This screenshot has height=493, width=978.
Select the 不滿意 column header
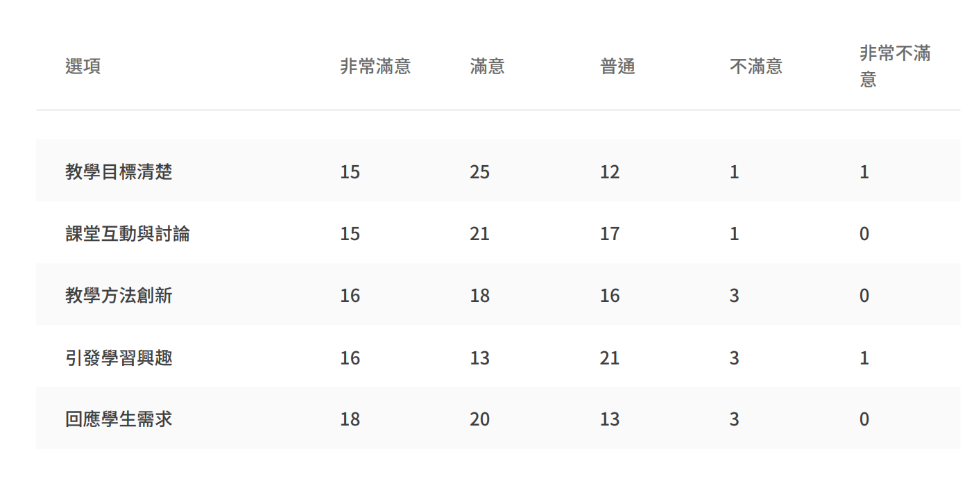click(756, 67)
